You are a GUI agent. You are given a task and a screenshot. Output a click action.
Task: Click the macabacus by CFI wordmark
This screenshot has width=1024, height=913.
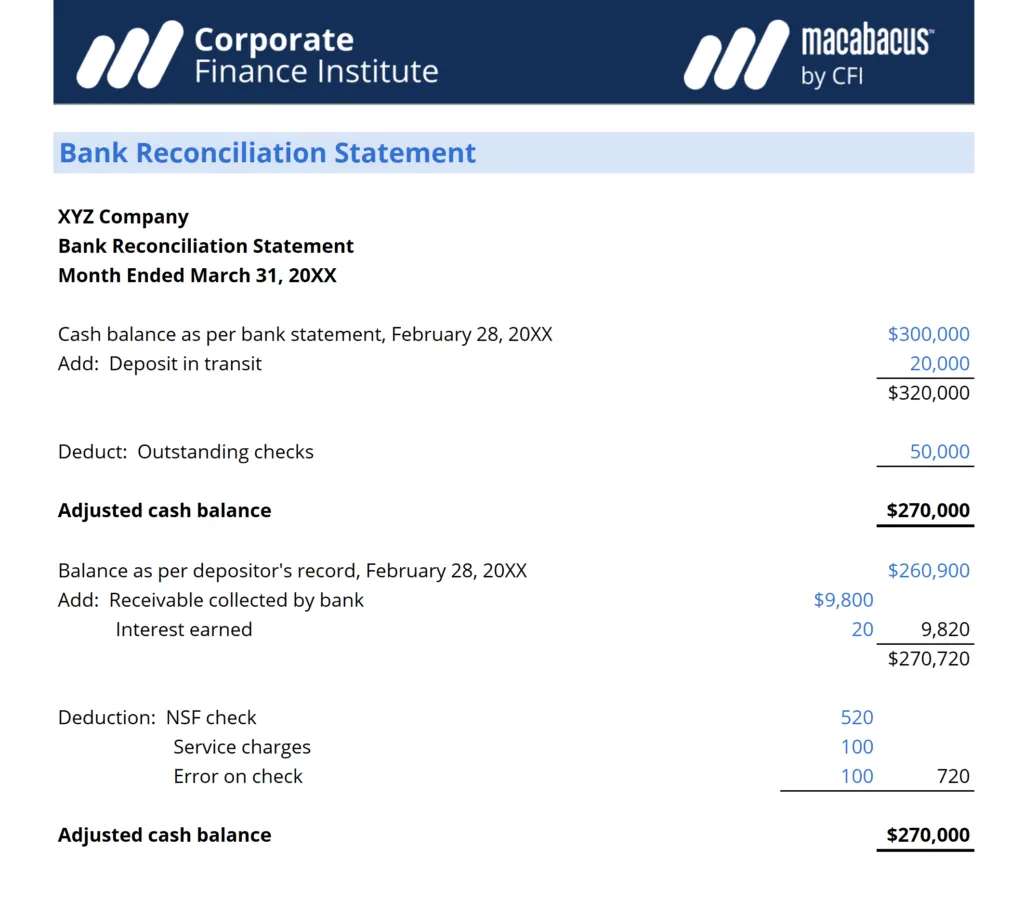click(865, 54)
